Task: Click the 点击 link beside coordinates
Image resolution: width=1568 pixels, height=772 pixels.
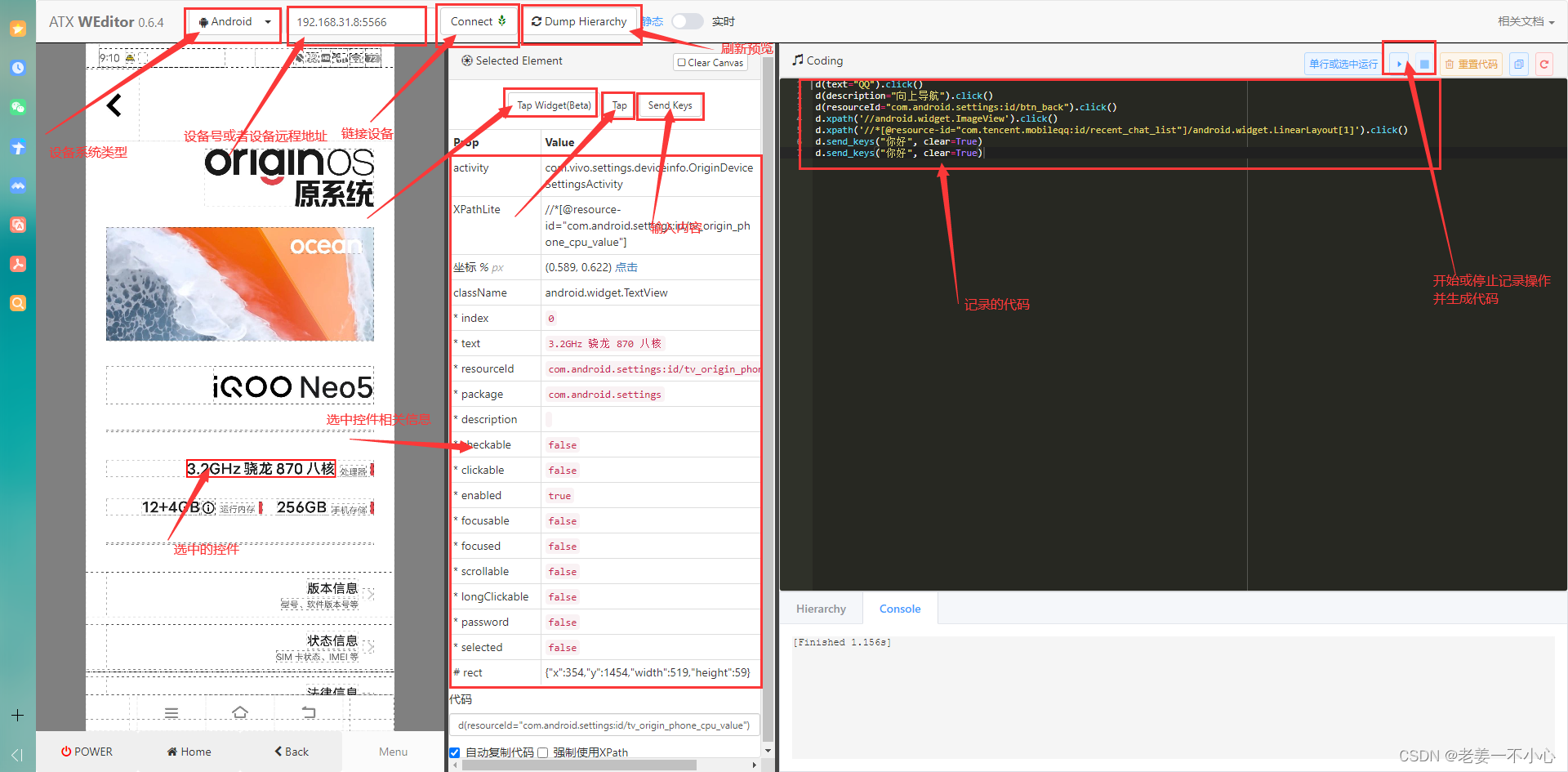Action: [x=626, y=267]
